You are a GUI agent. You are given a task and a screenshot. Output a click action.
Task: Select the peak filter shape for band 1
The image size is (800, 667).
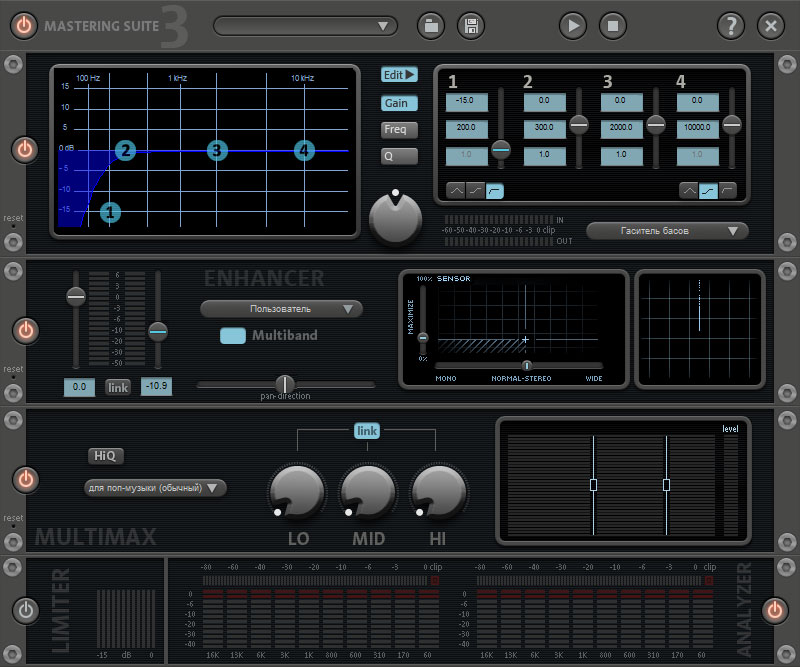[455, 190]
